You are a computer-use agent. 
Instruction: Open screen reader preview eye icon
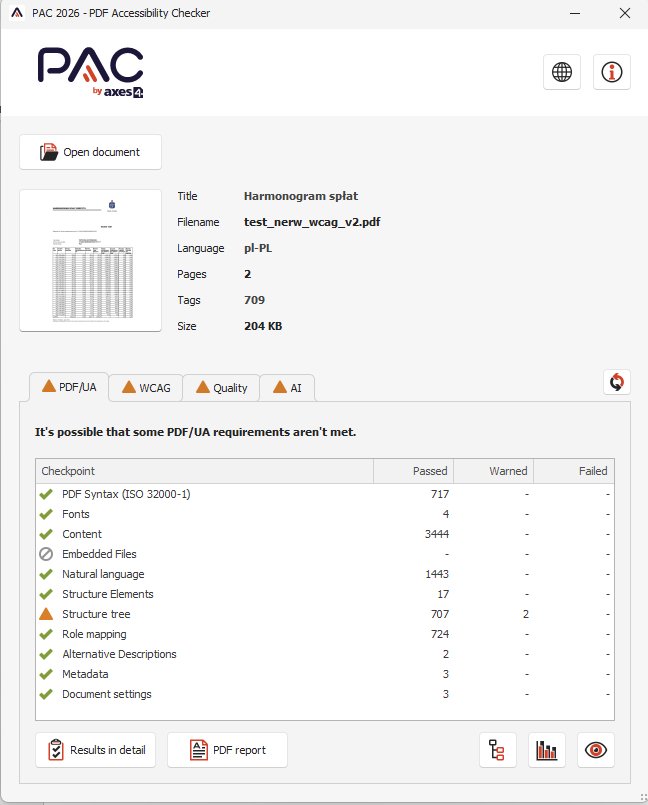click(596, 750)
